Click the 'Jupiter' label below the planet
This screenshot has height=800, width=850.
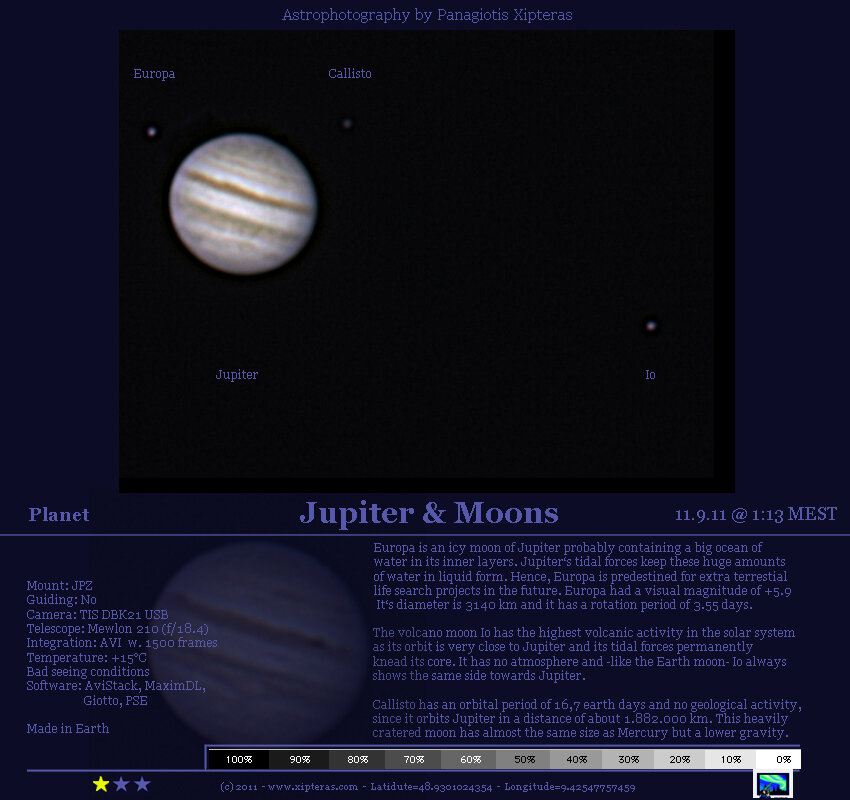point(237,374)
